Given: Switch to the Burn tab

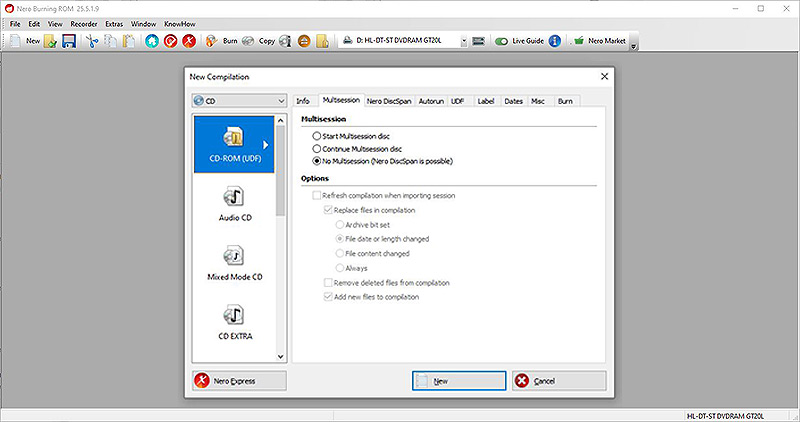Looking at the screenshot, I should pyautogui.click(x=565, y=101).
